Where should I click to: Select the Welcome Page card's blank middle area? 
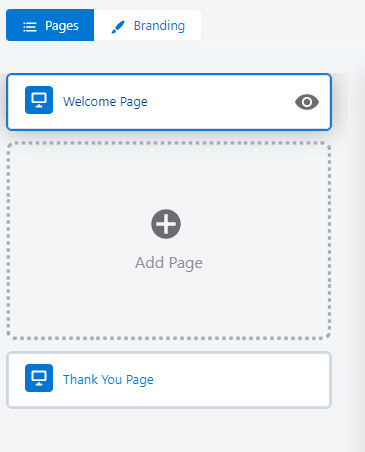(220, 102)
